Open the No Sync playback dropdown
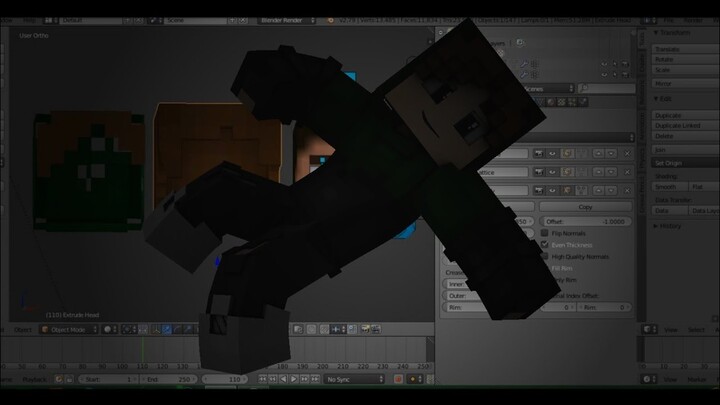Screen dimensions: 720x405 click(x=354, y=379)
